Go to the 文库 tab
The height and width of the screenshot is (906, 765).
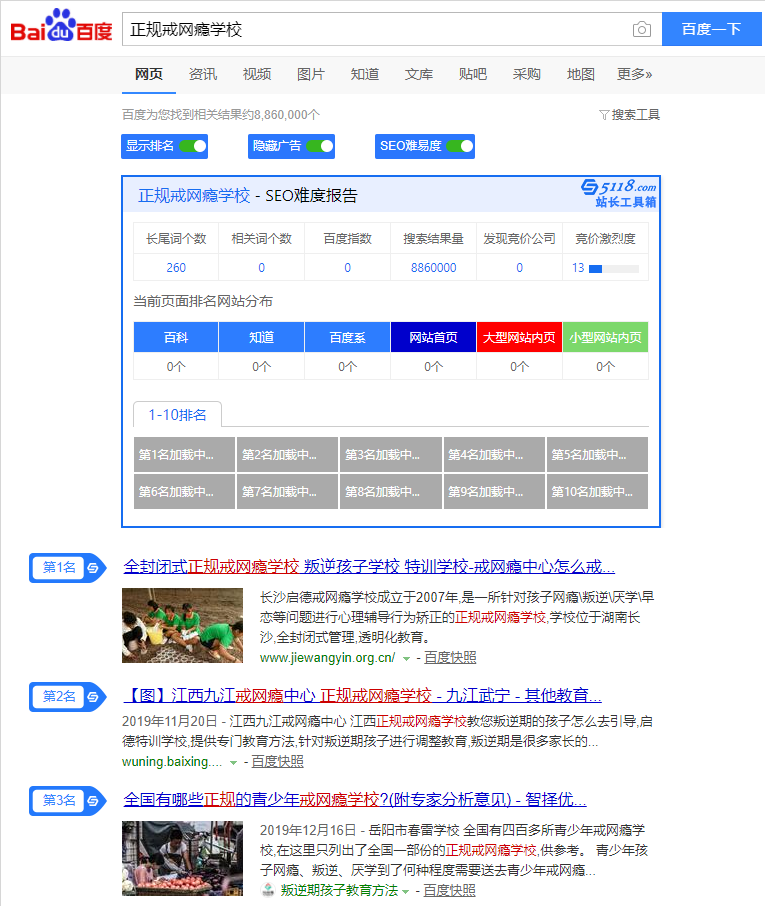tap(418, 75)
